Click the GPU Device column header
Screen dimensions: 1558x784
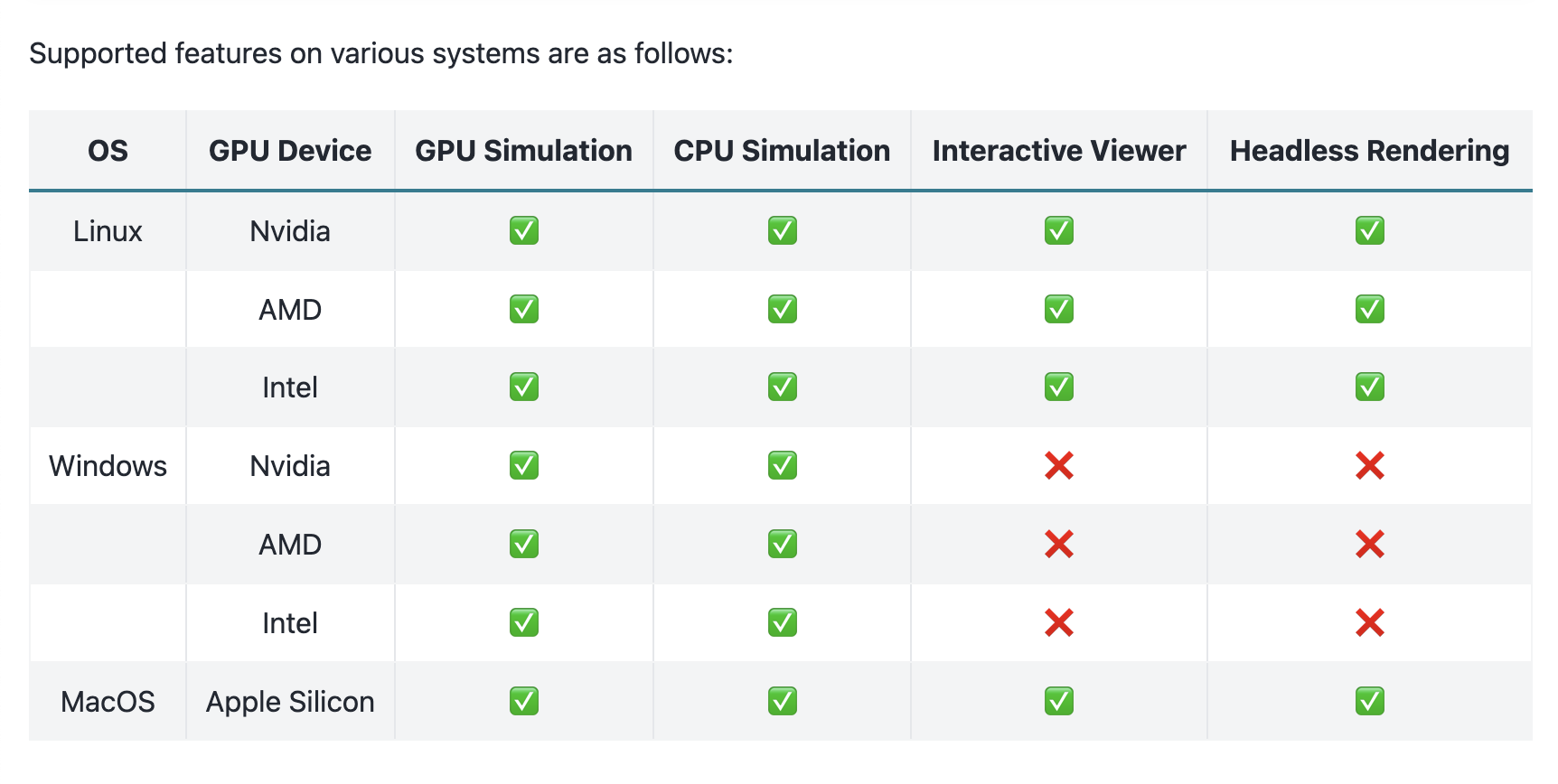[x=290, y=151]
